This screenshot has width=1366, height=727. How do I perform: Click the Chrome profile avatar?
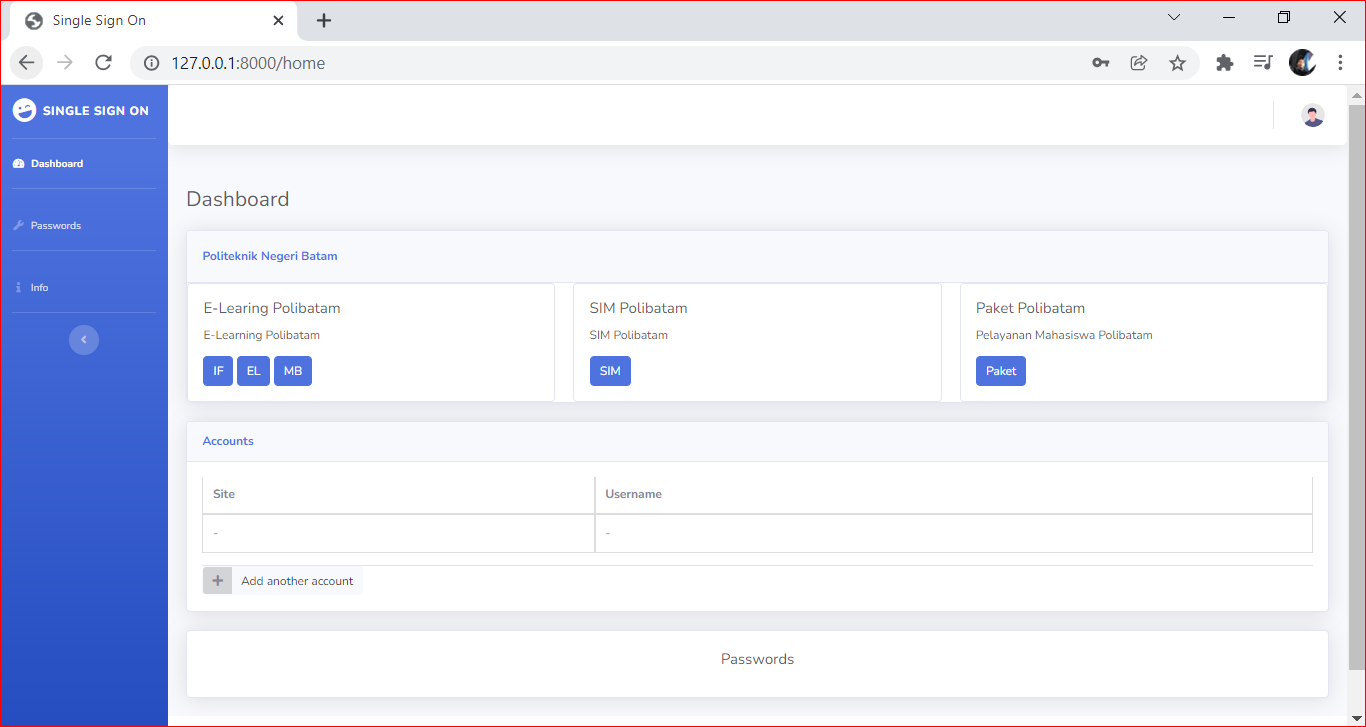pyautogui.click(x=1302, y=63)
